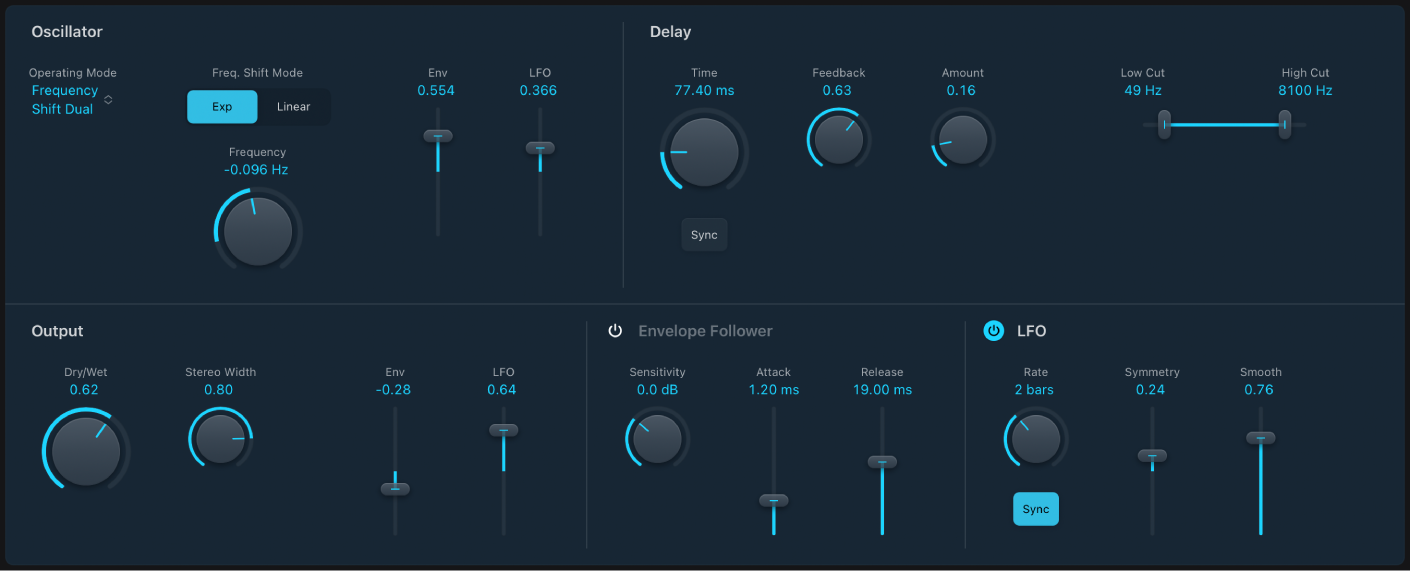This screenshot has height=572, width=1410.
Task: Click the Oscillator Env slider handle
Action: 438,136
